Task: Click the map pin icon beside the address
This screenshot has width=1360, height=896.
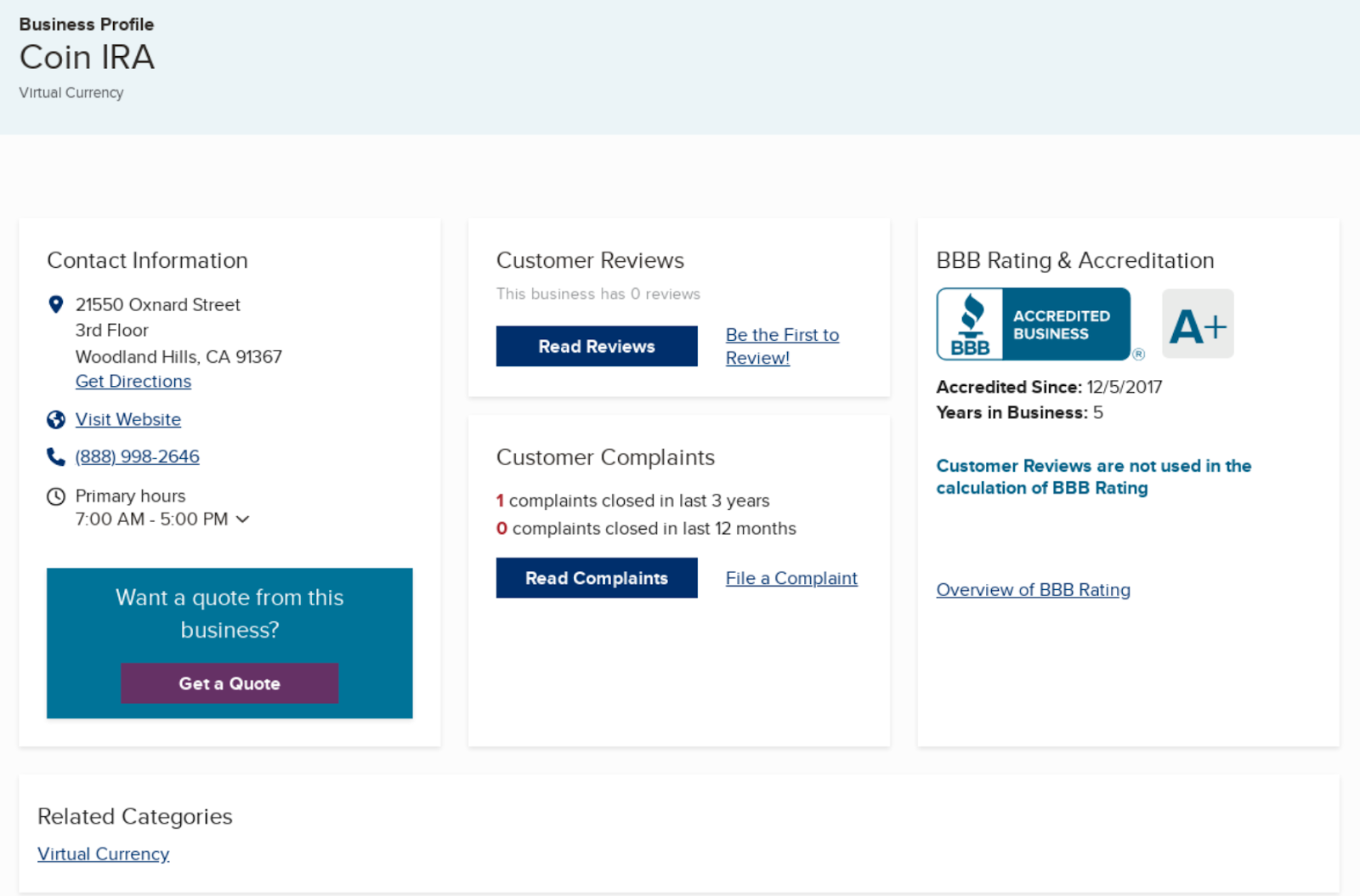Action: (x=56, y=304)
